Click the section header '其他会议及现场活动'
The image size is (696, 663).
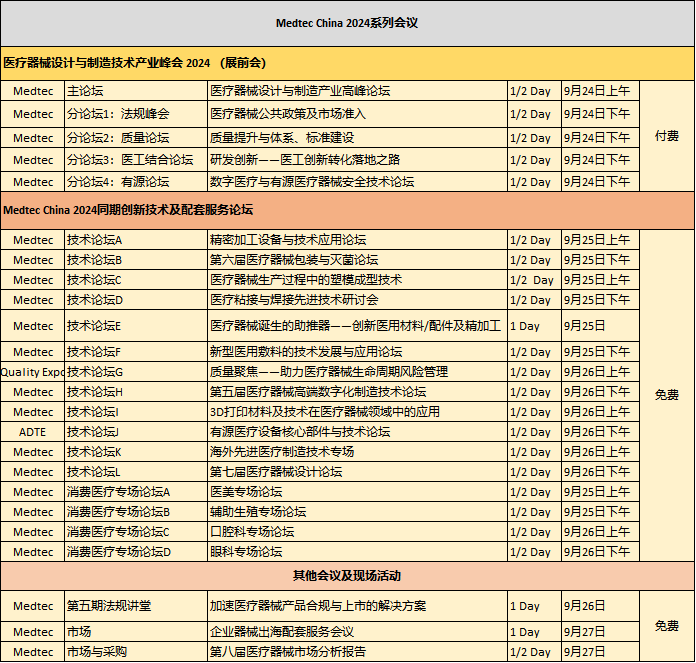click(x=347, y=576)
